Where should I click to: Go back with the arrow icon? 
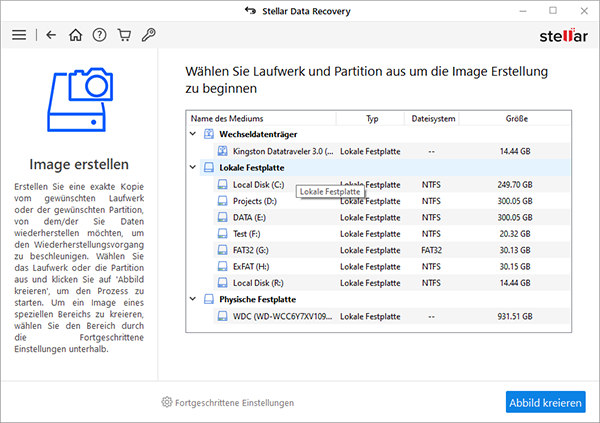pyautogui.click(x=51, y=35)
